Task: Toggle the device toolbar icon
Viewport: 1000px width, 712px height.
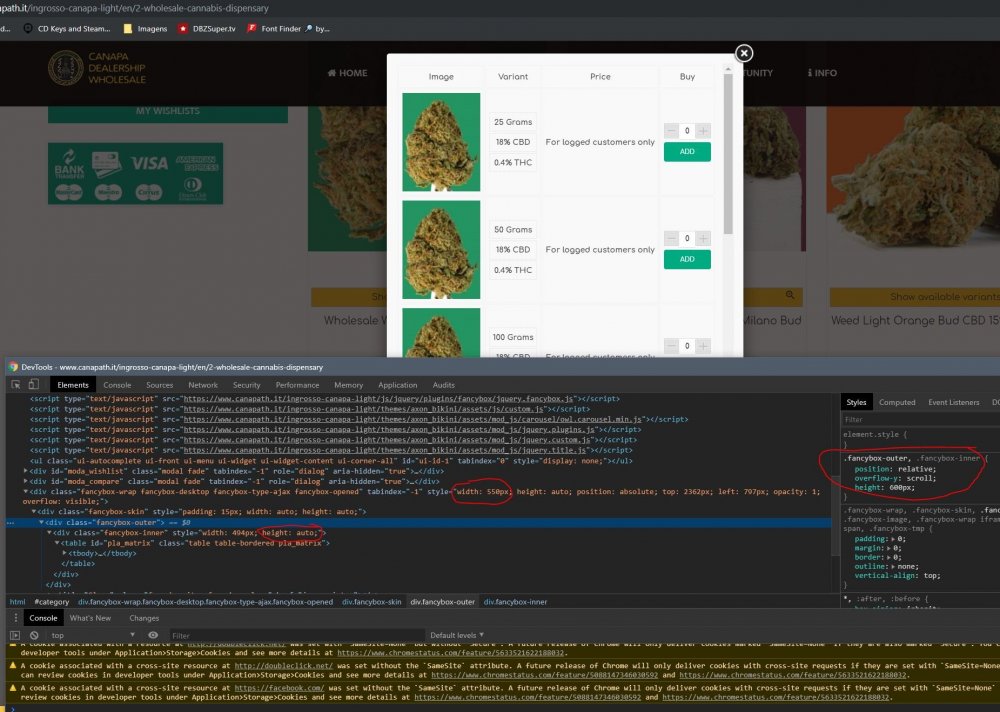Action: (x=34, y=384)
